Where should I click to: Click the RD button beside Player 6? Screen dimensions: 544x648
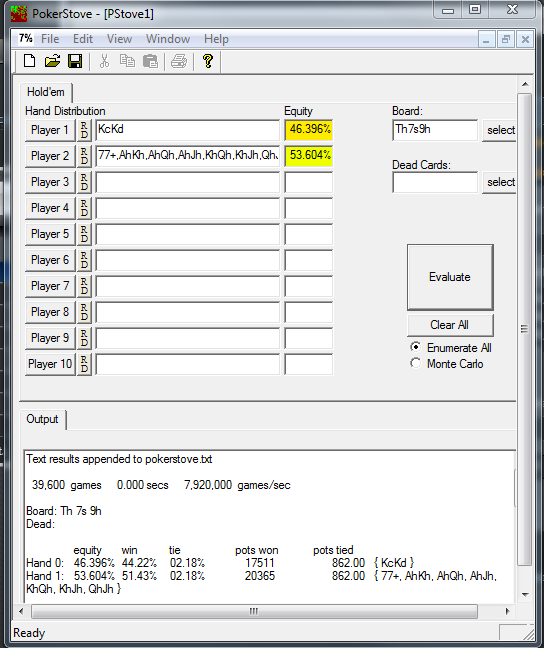84,260
